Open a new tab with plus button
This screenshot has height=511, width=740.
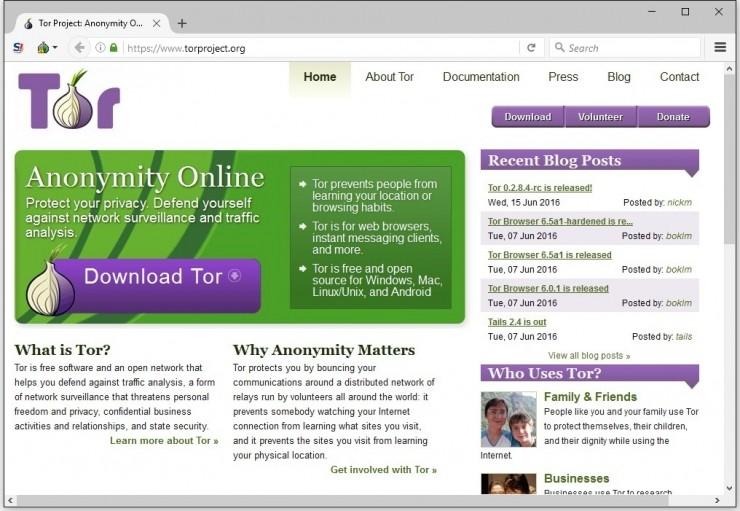pyautogui.click(x=181, y=23)
